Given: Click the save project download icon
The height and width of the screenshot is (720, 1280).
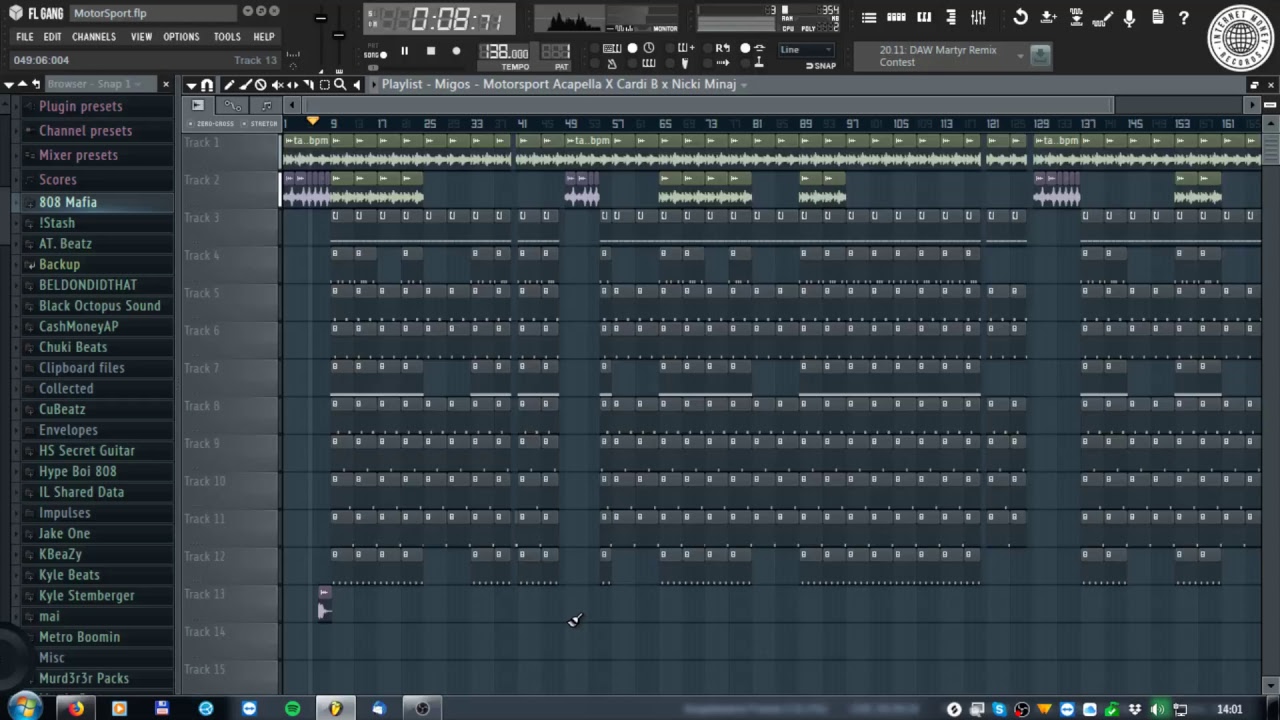Looking at the screenshot, I should click(1048, 17).
